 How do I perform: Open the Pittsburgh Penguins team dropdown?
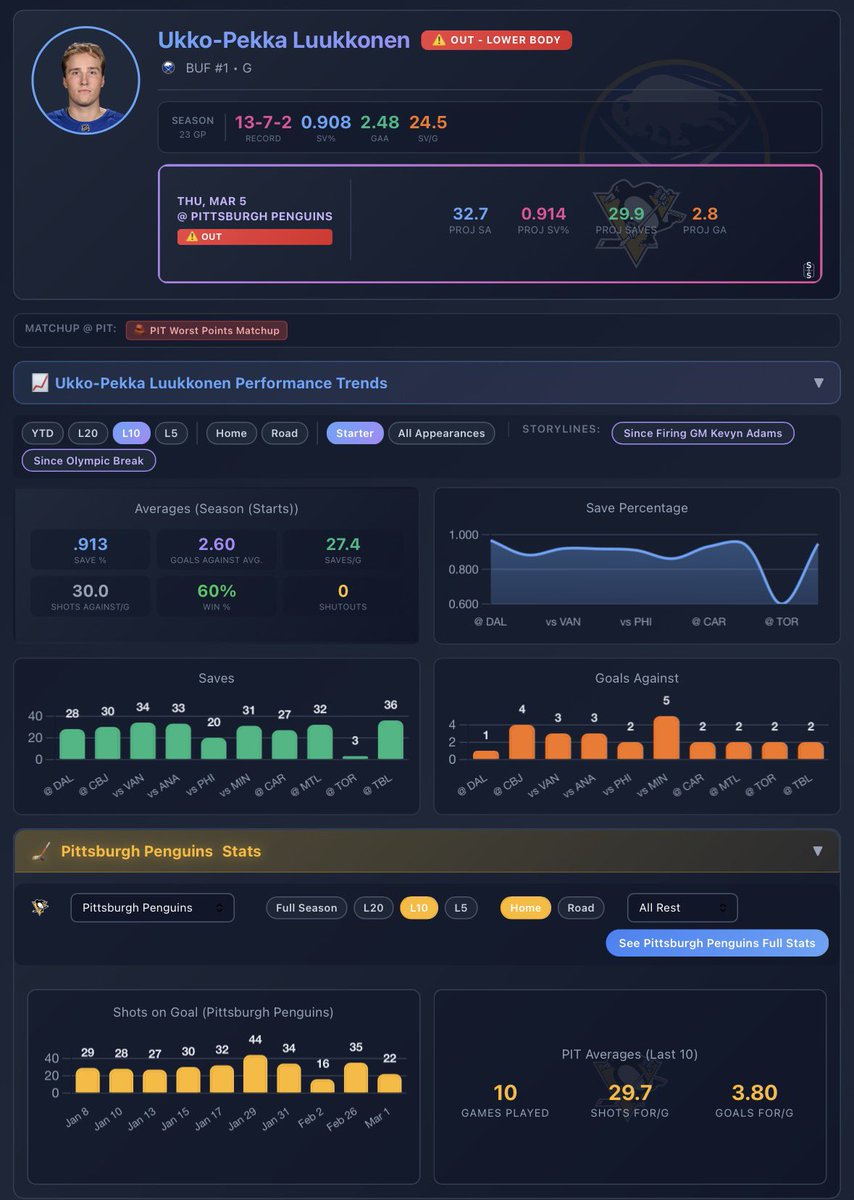coord(152,908)
